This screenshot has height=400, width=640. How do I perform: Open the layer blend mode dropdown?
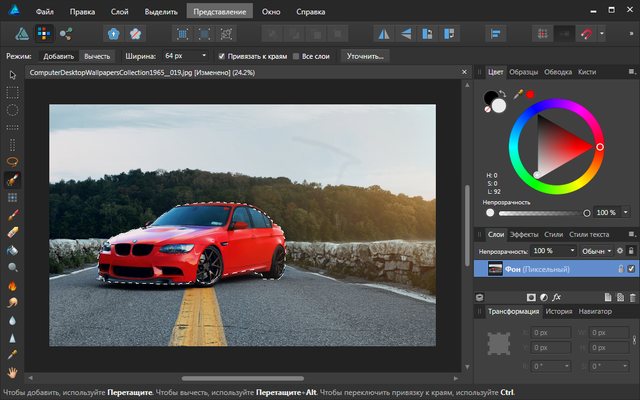[x=595, y=250]
